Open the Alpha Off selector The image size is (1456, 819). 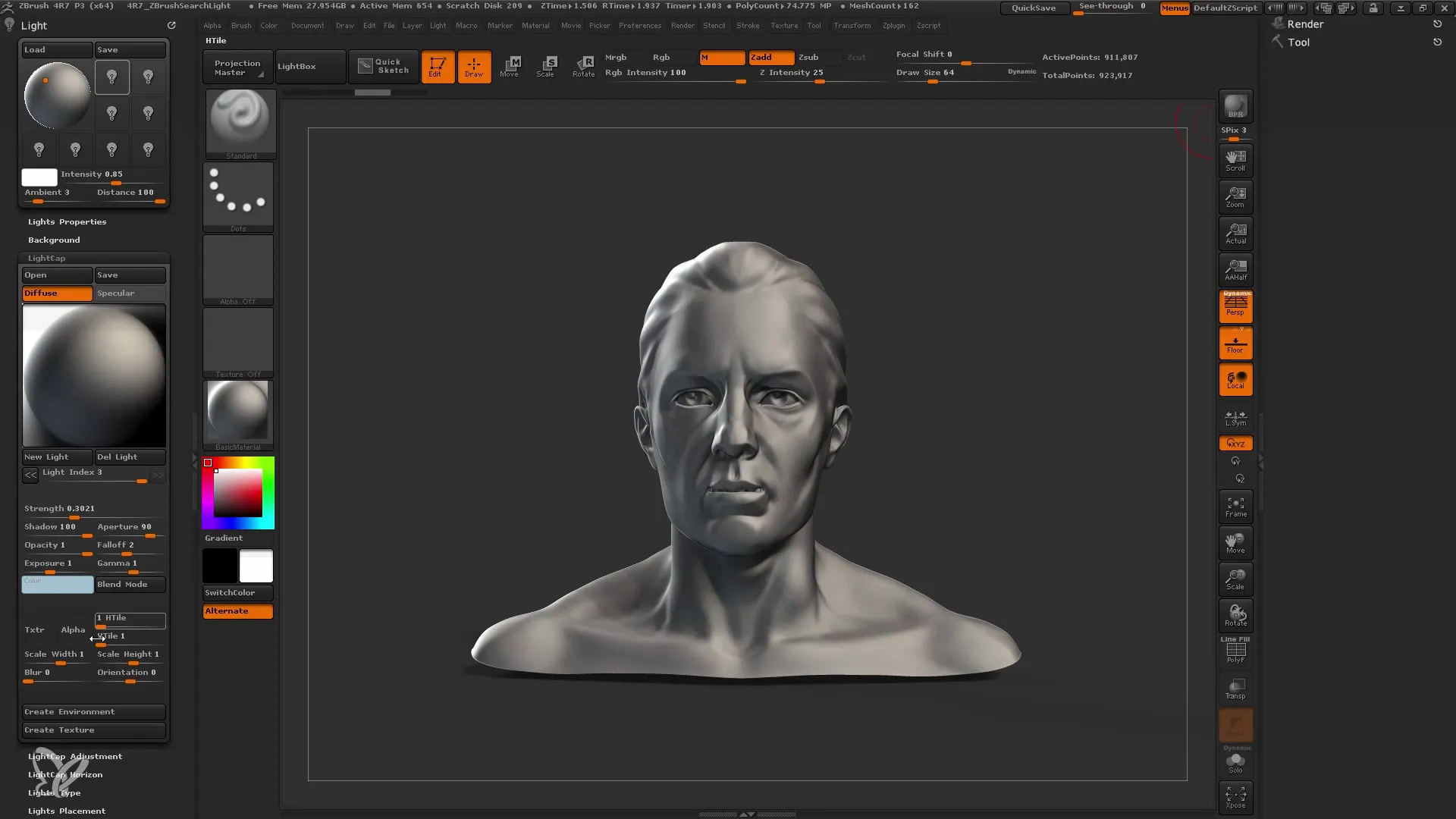tap(238, 270)
